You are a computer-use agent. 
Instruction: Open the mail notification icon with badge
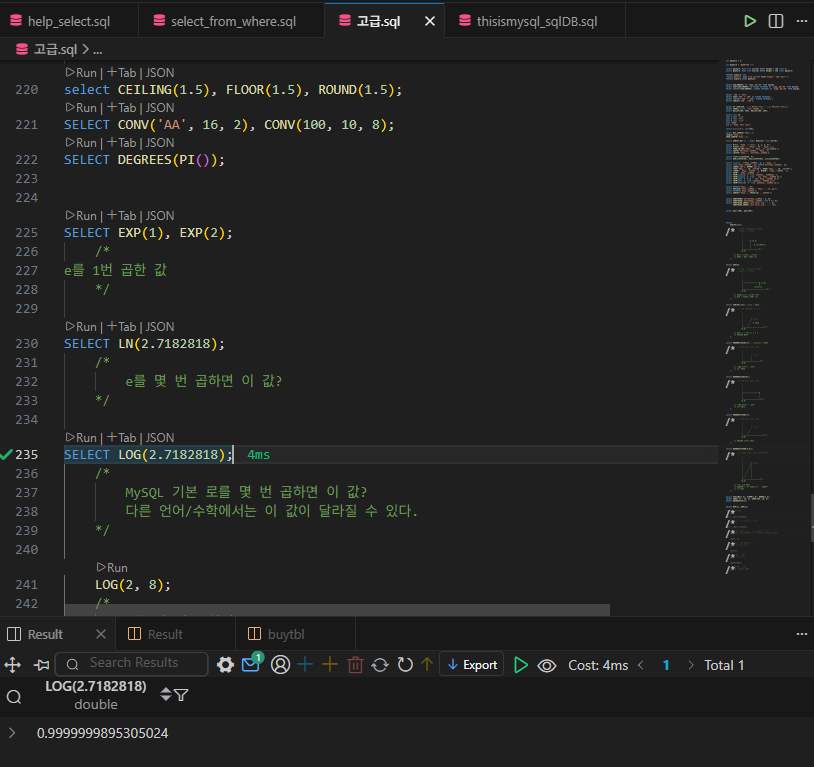point(251,664)
